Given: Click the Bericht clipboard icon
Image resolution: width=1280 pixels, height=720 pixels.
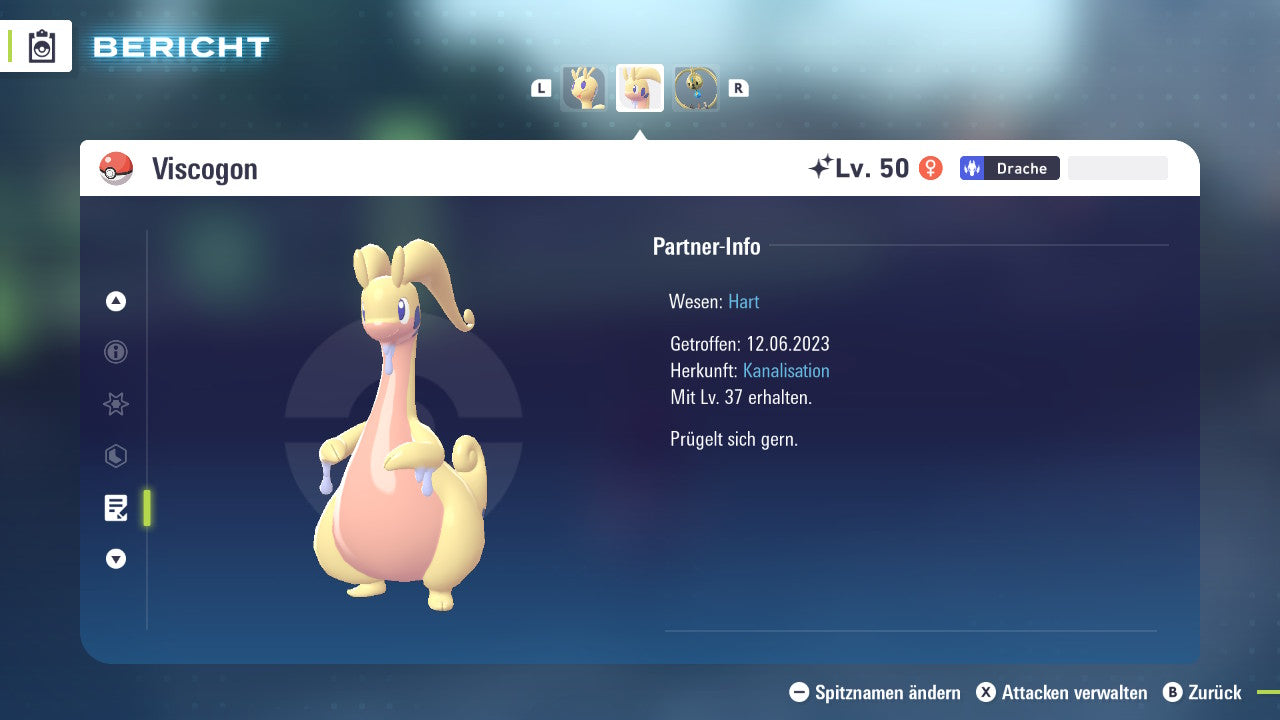Looking at the screenshot, I should point(42,46).
